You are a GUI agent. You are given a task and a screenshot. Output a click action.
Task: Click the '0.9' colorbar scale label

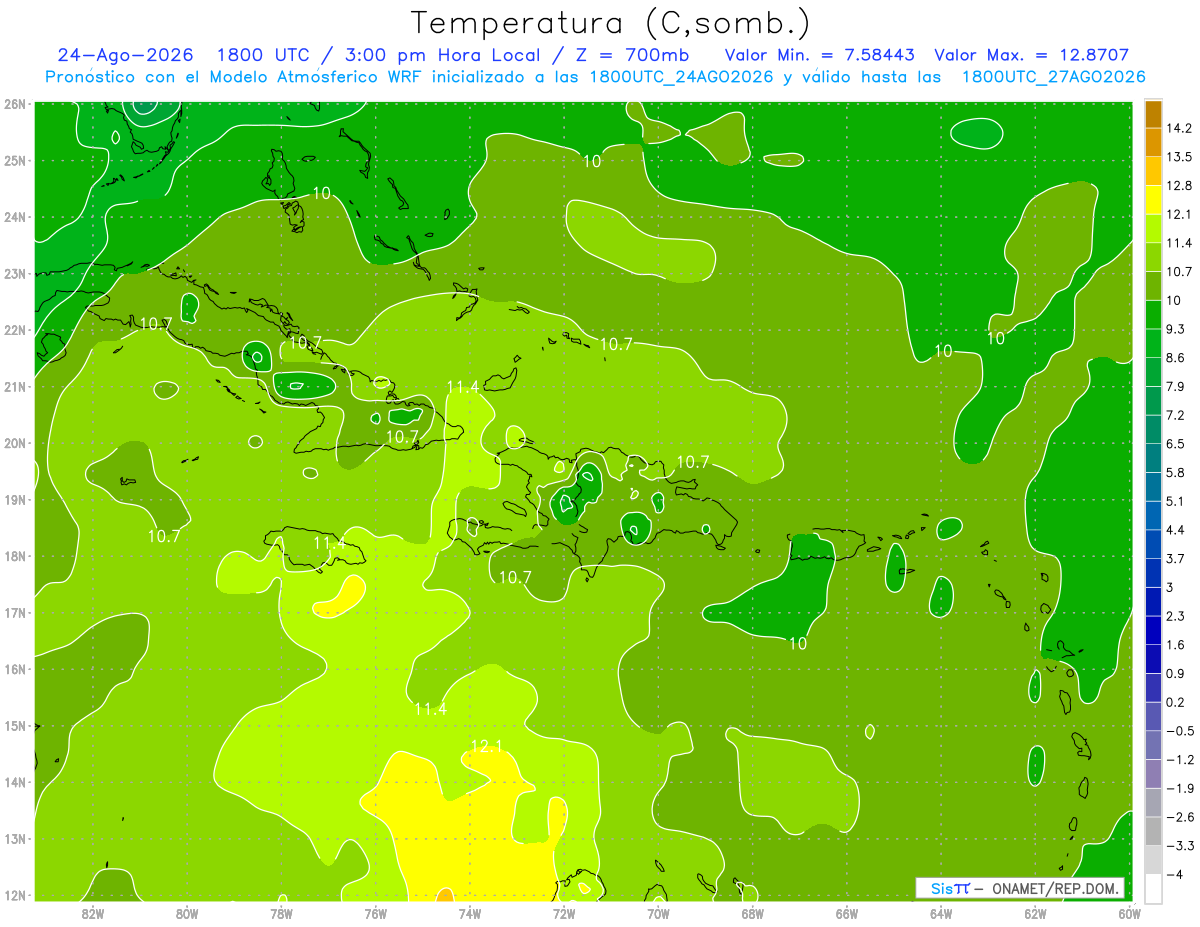pos(1176,673)
